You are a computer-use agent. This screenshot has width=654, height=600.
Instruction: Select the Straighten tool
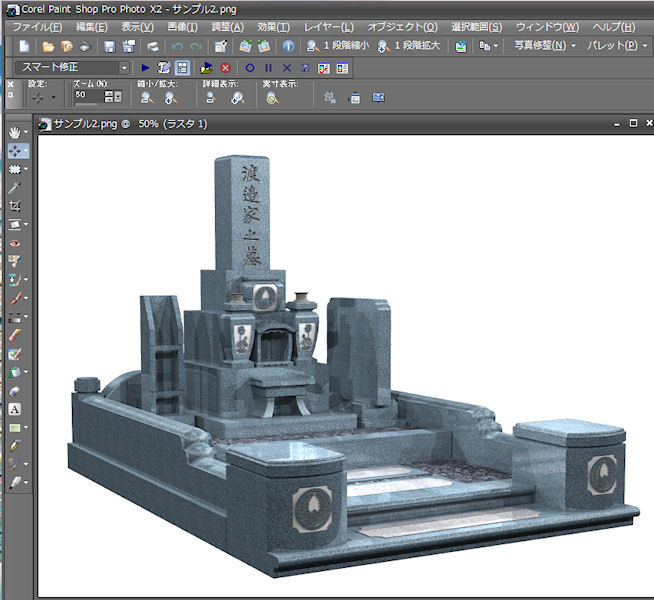(x=15, y=225)
